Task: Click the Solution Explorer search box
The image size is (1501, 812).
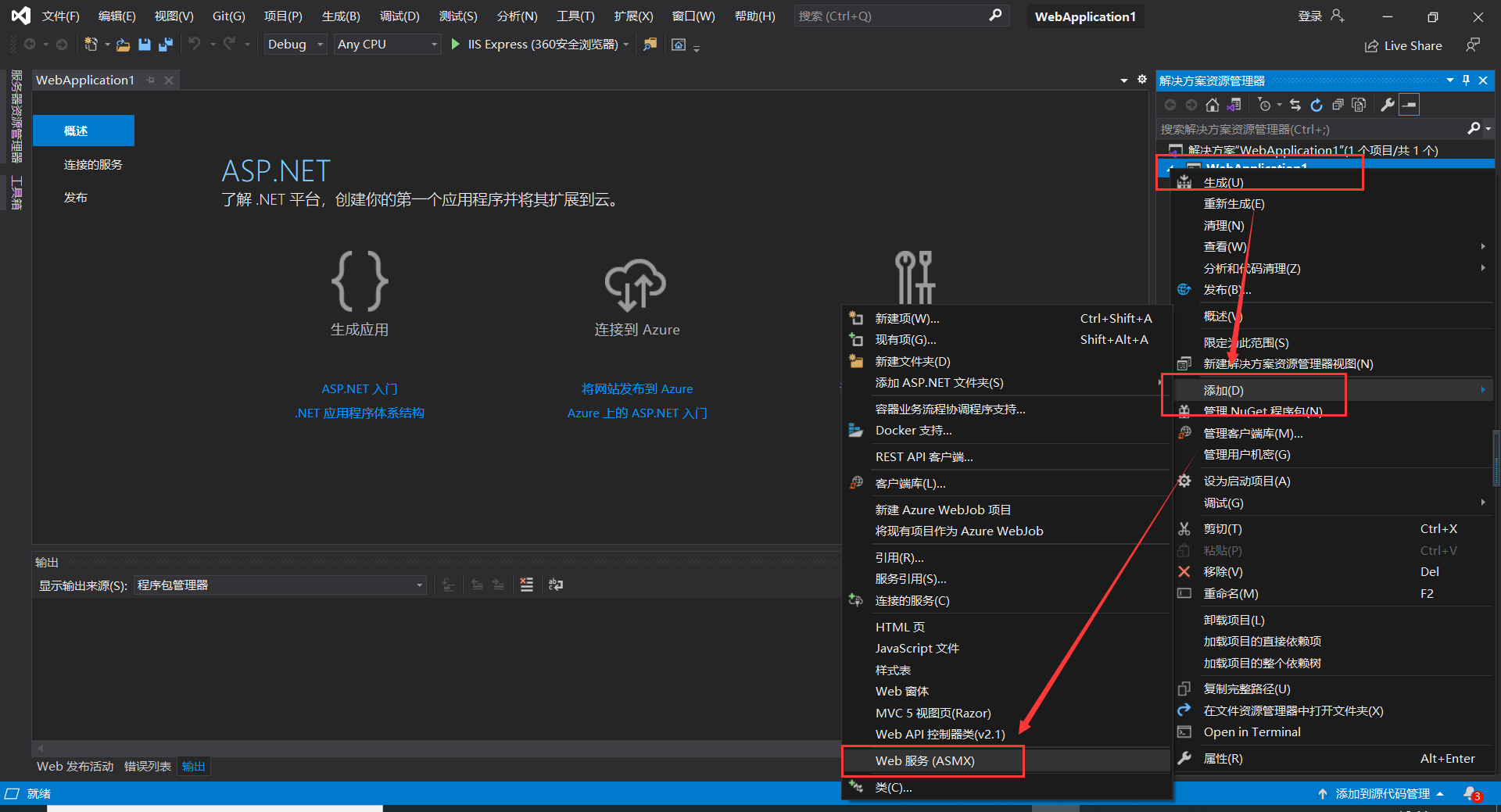Action: pos(1290,129)
